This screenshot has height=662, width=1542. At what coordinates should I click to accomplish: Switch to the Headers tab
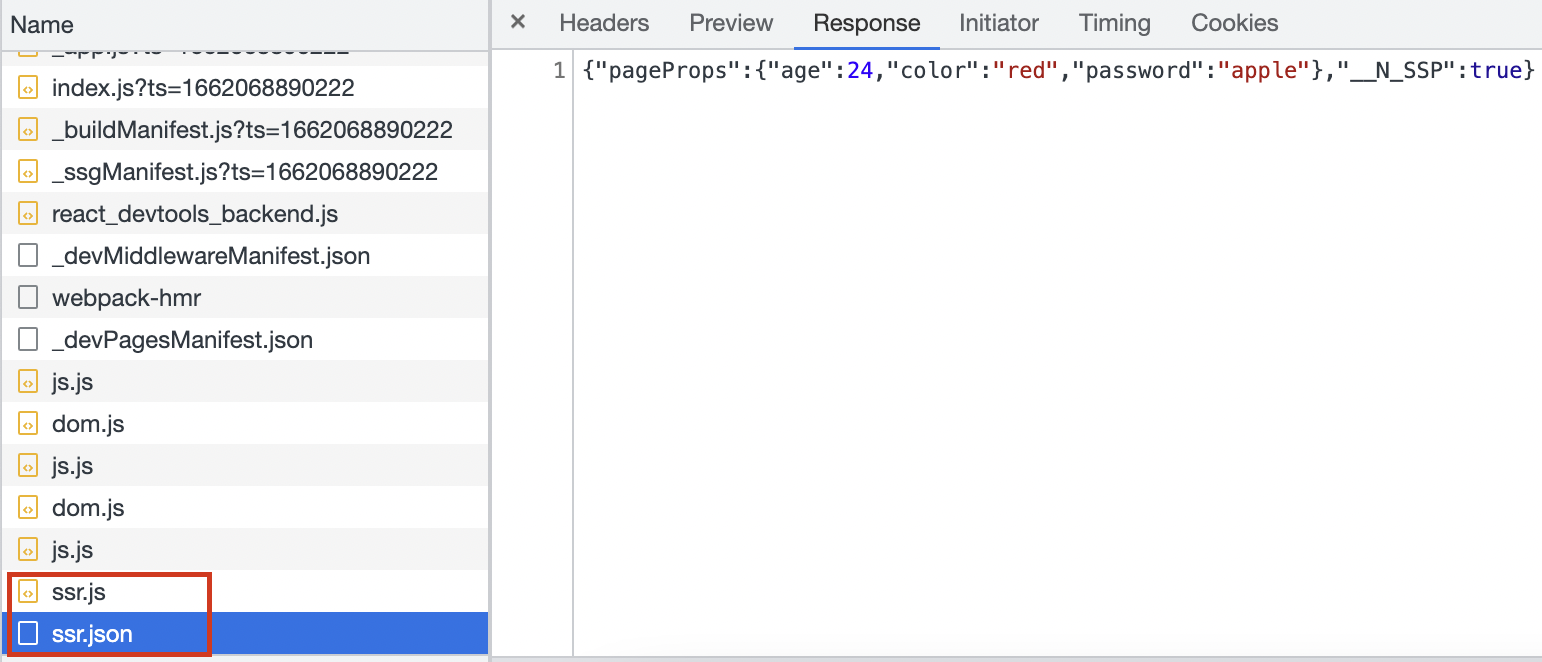[x=604, y=23]
